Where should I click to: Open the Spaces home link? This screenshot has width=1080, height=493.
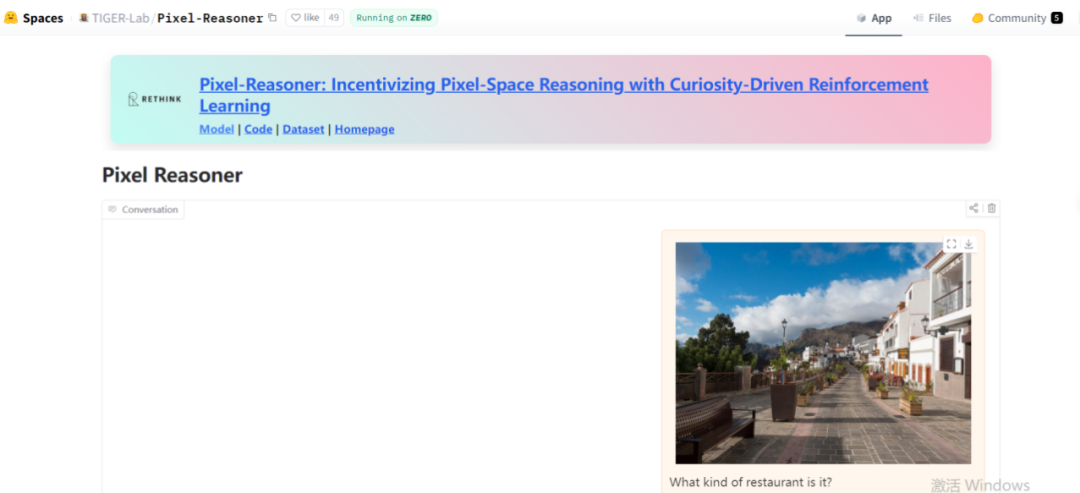point(43,18)
